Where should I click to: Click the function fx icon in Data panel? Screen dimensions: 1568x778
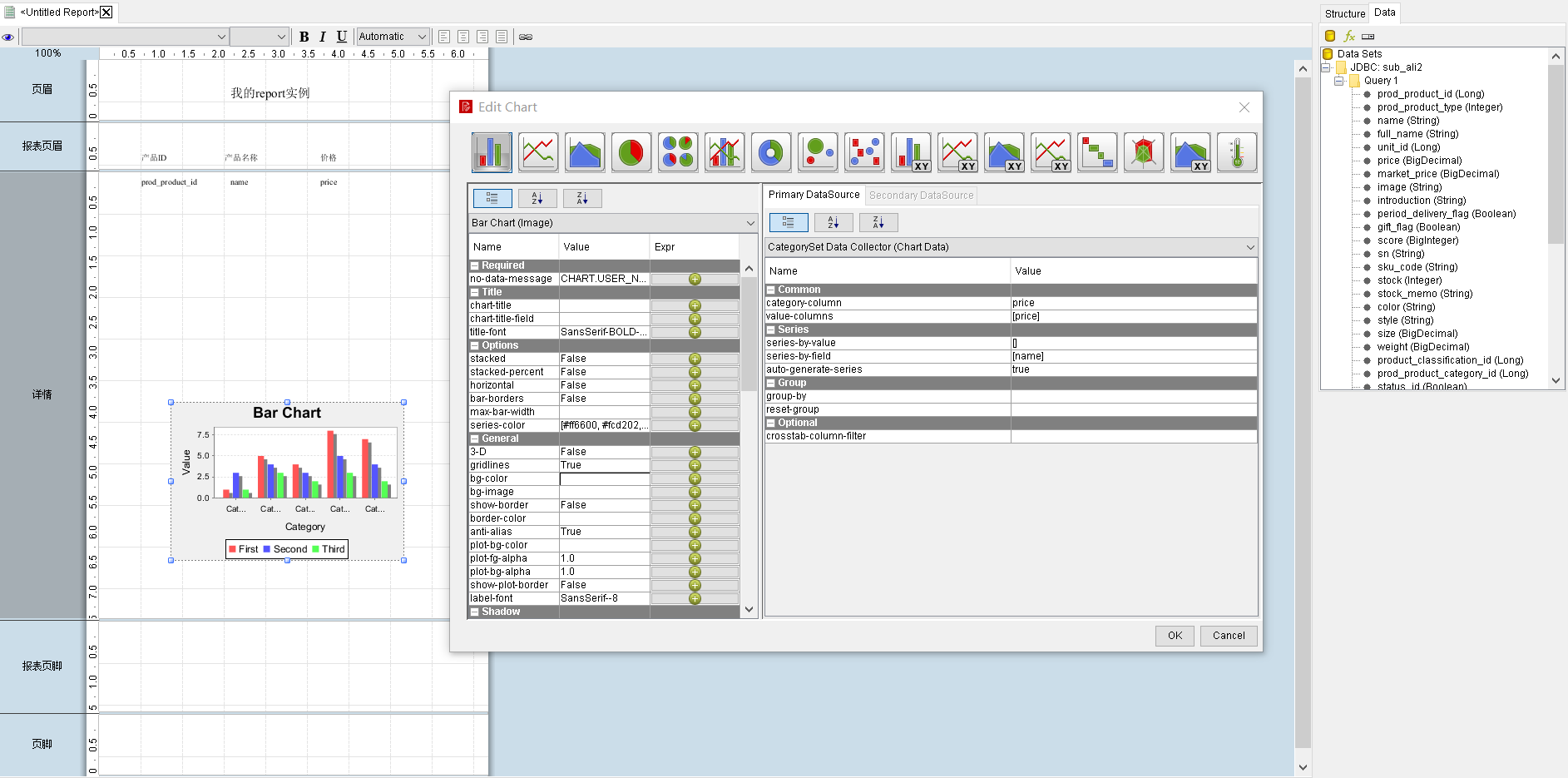[x=1349, y=36]
